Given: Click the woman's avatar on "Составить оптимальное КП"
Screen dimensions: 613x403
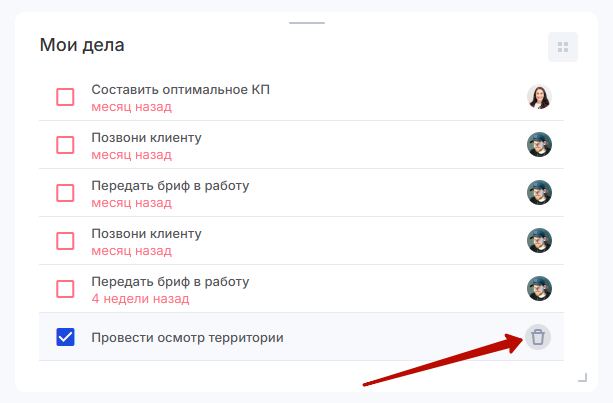Looking at the screenshot, I should pos(540,97).
